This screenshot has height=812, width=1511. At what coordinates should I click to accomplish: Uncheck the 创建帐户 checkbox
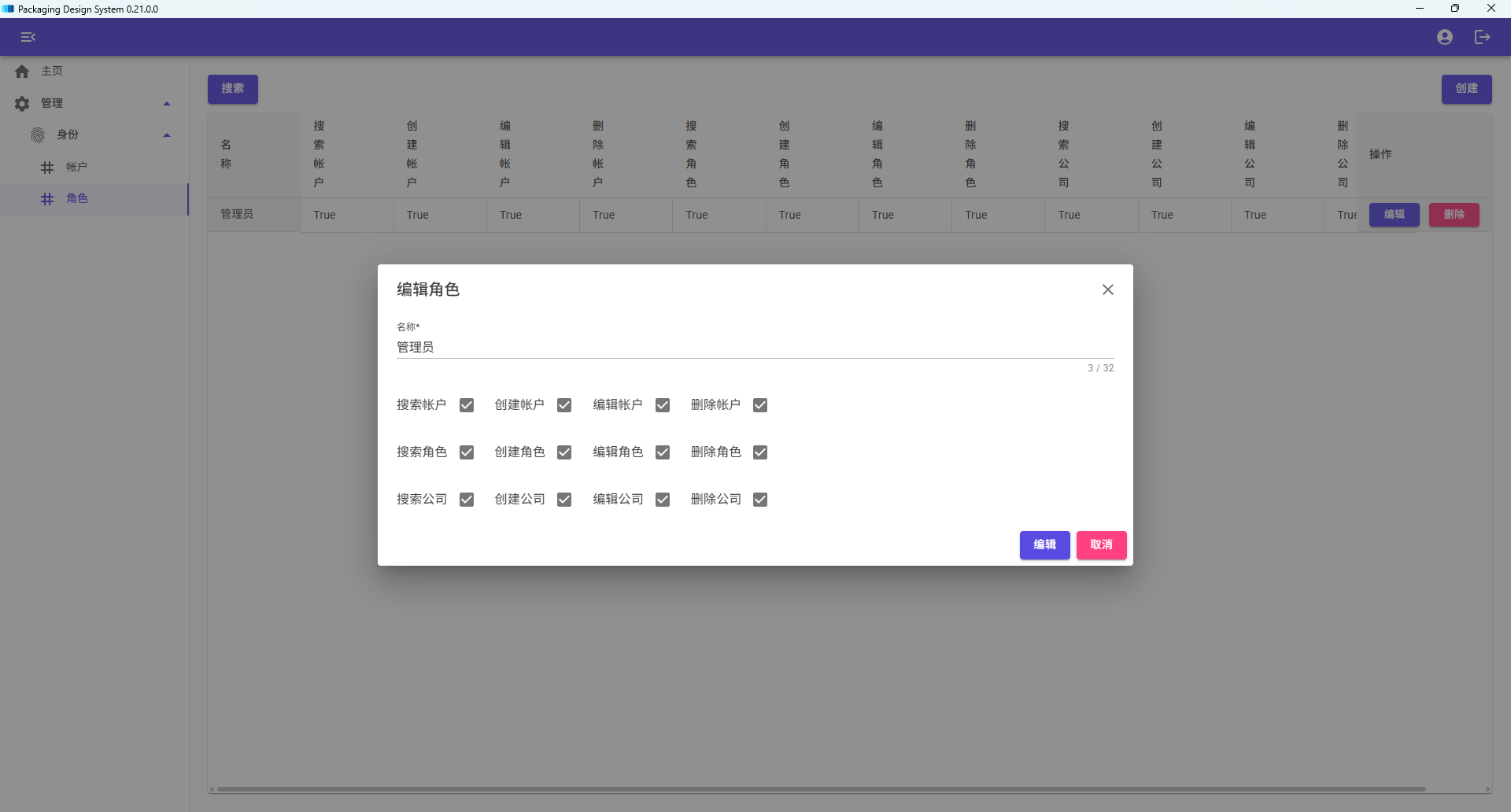coord(564,405)
